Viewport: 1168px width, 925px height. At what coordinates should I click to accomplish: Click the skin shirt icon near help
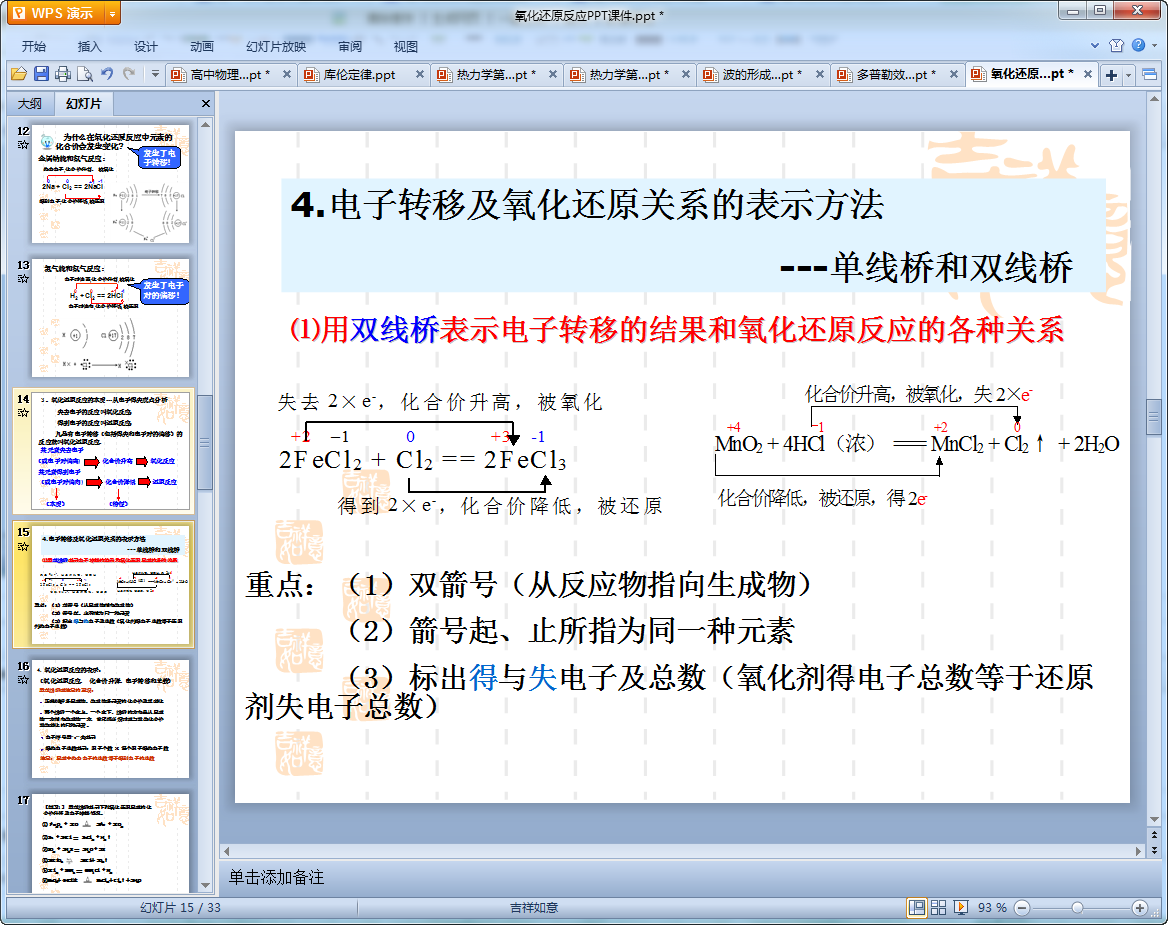pos(1116,45)
